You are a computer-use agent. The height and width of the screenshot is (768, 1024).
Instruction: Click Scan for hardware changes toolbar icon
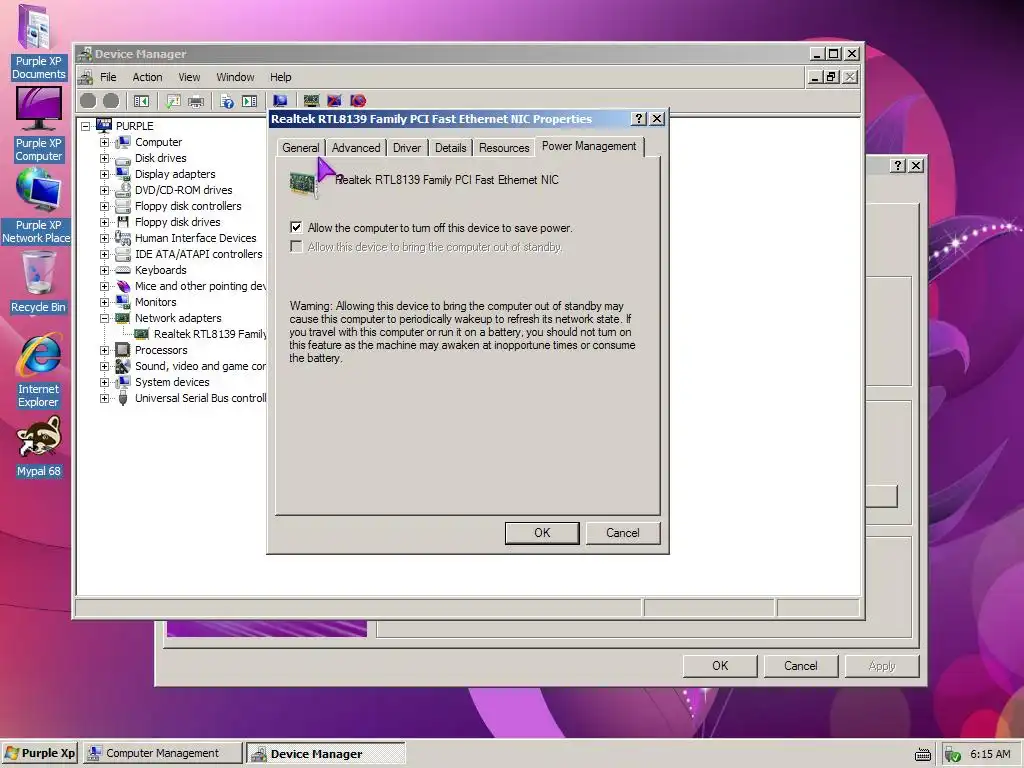tap(280, 101)
